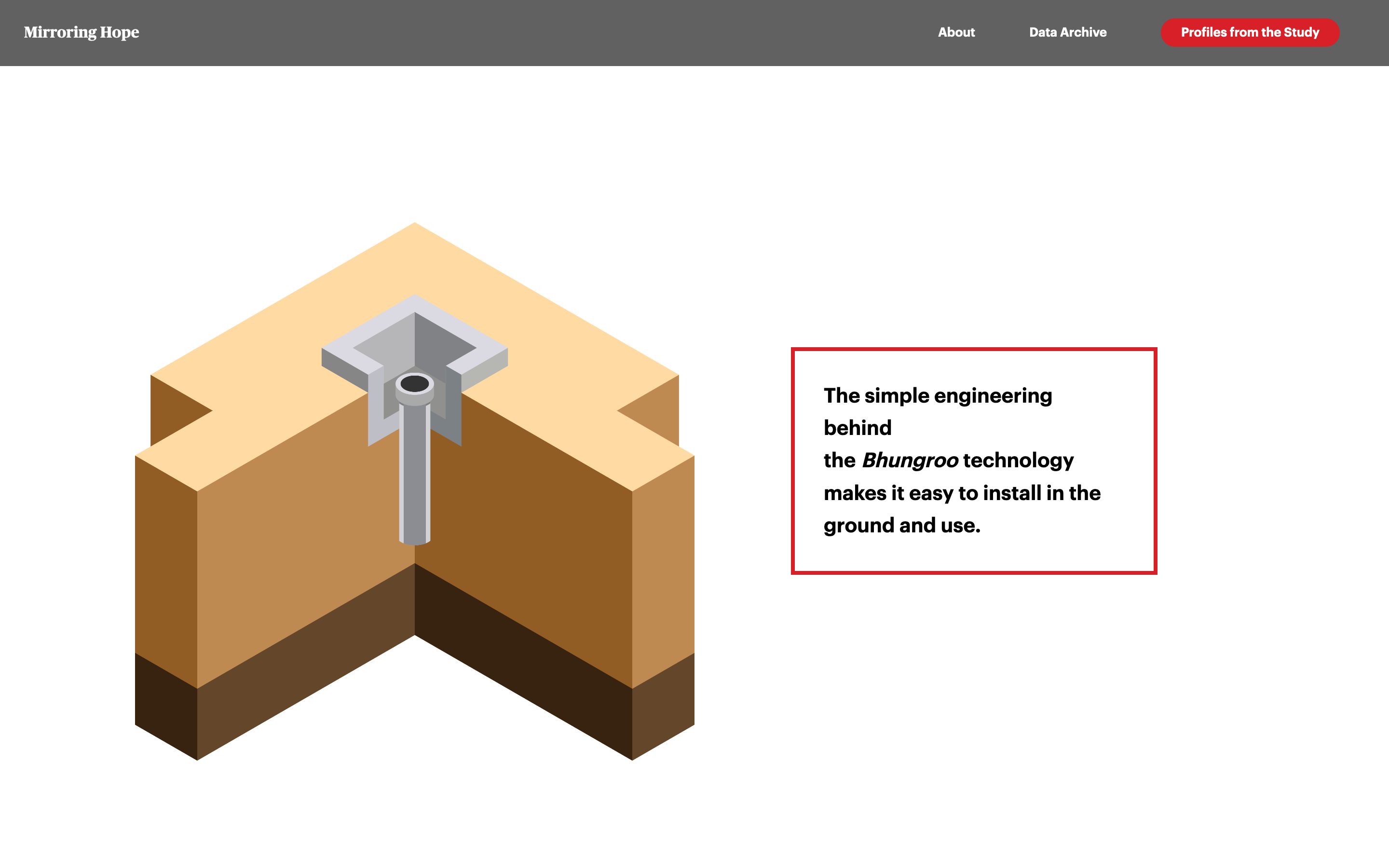Click the darkest bottom soil layer on the right cutaway
The image size is (1389, 868).
(x=522, y=660)
